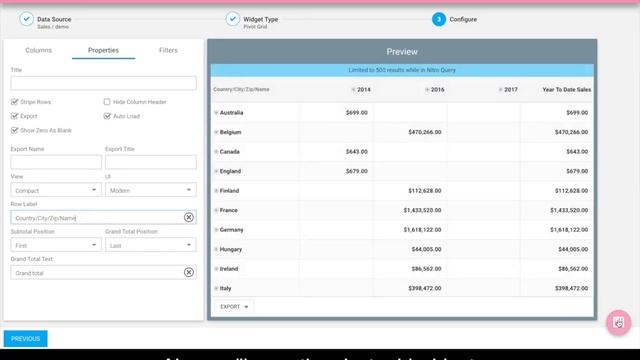Viewport: 640px width, 360px height.
Task: Click the Export Title input field
Action: click(x=151, y=162)
